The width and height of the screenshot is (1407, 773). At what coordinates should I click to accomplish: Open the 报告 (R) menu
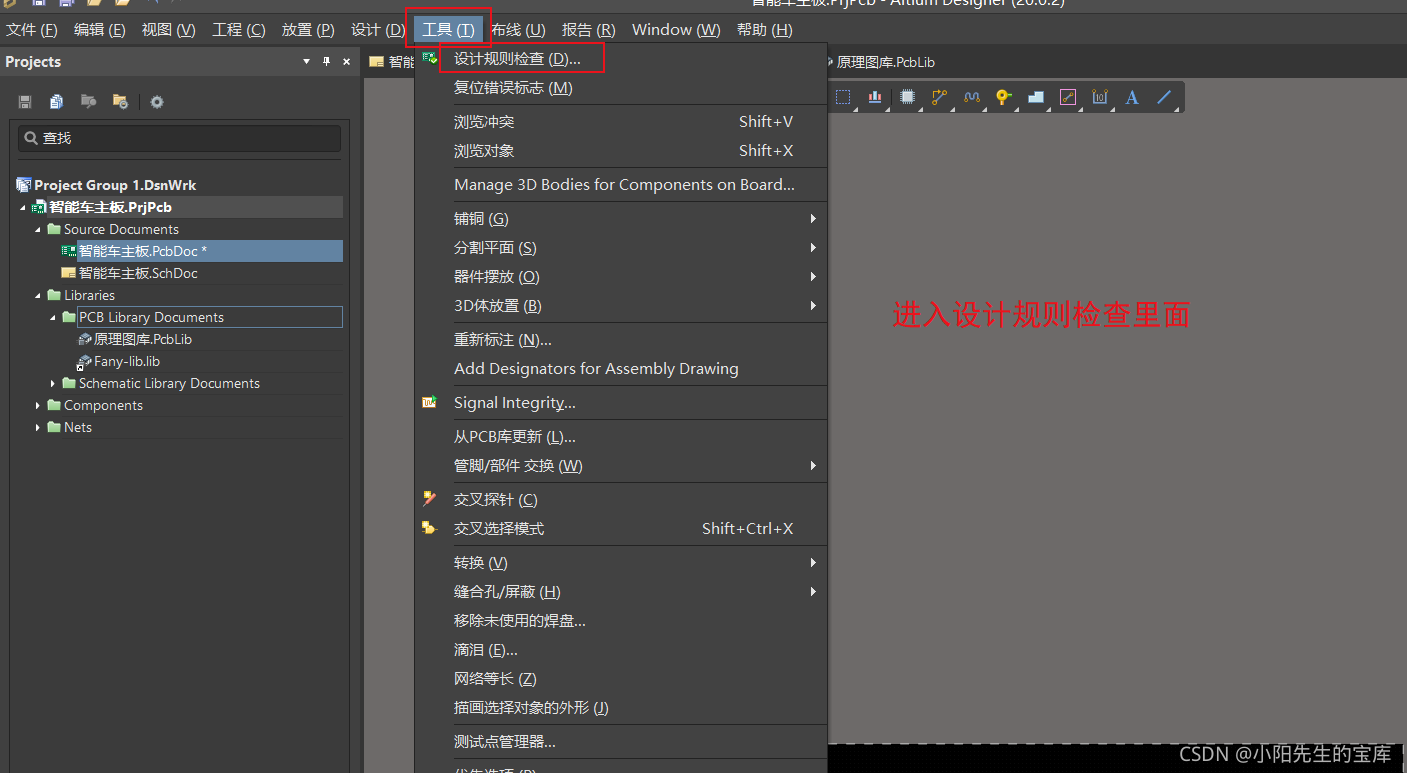pos(589,30)
